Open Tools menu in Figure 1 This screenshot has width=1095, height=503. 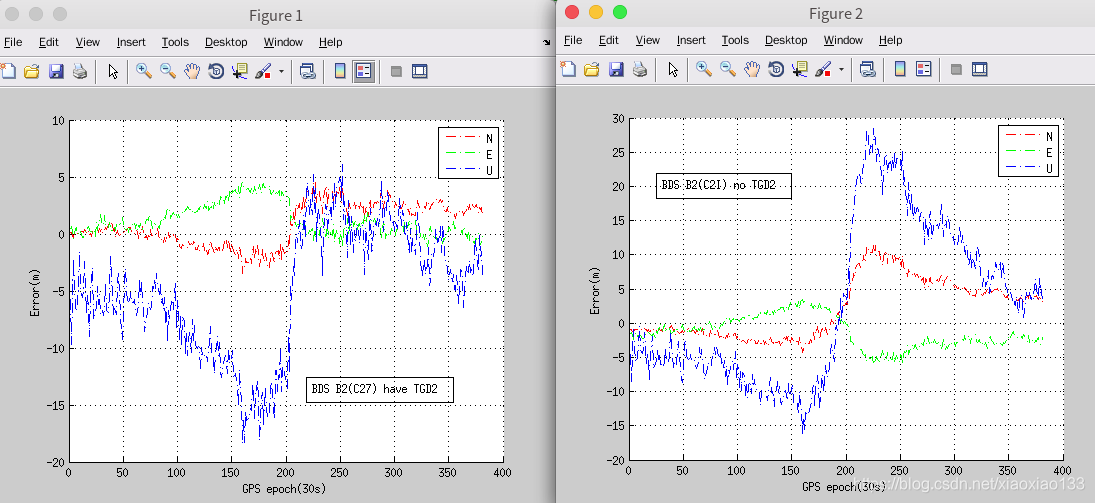tap(175, 42)
